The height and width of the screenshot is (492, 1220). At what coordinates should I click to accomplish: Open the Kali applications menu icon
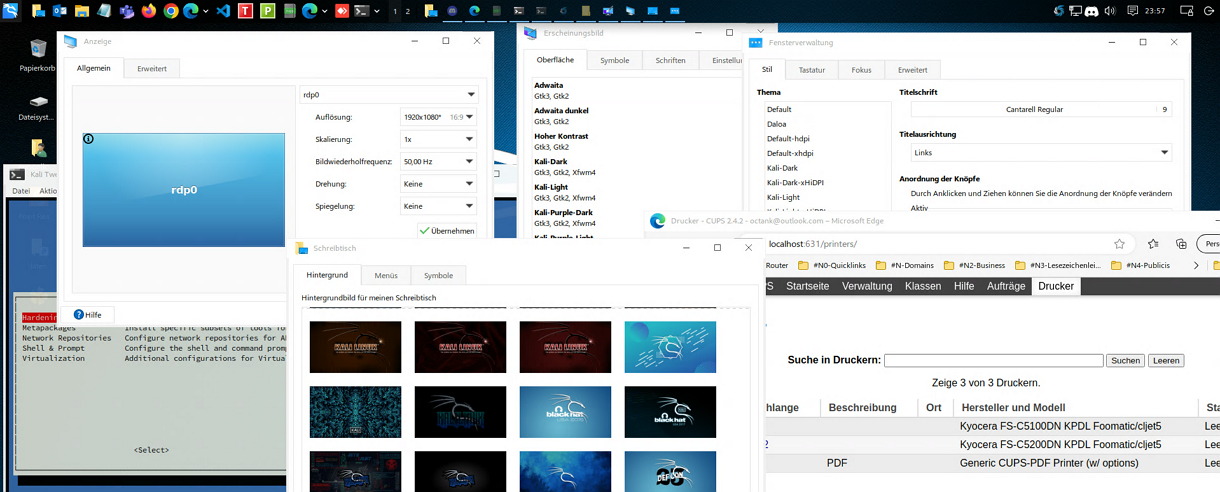(x=11, y=11)
